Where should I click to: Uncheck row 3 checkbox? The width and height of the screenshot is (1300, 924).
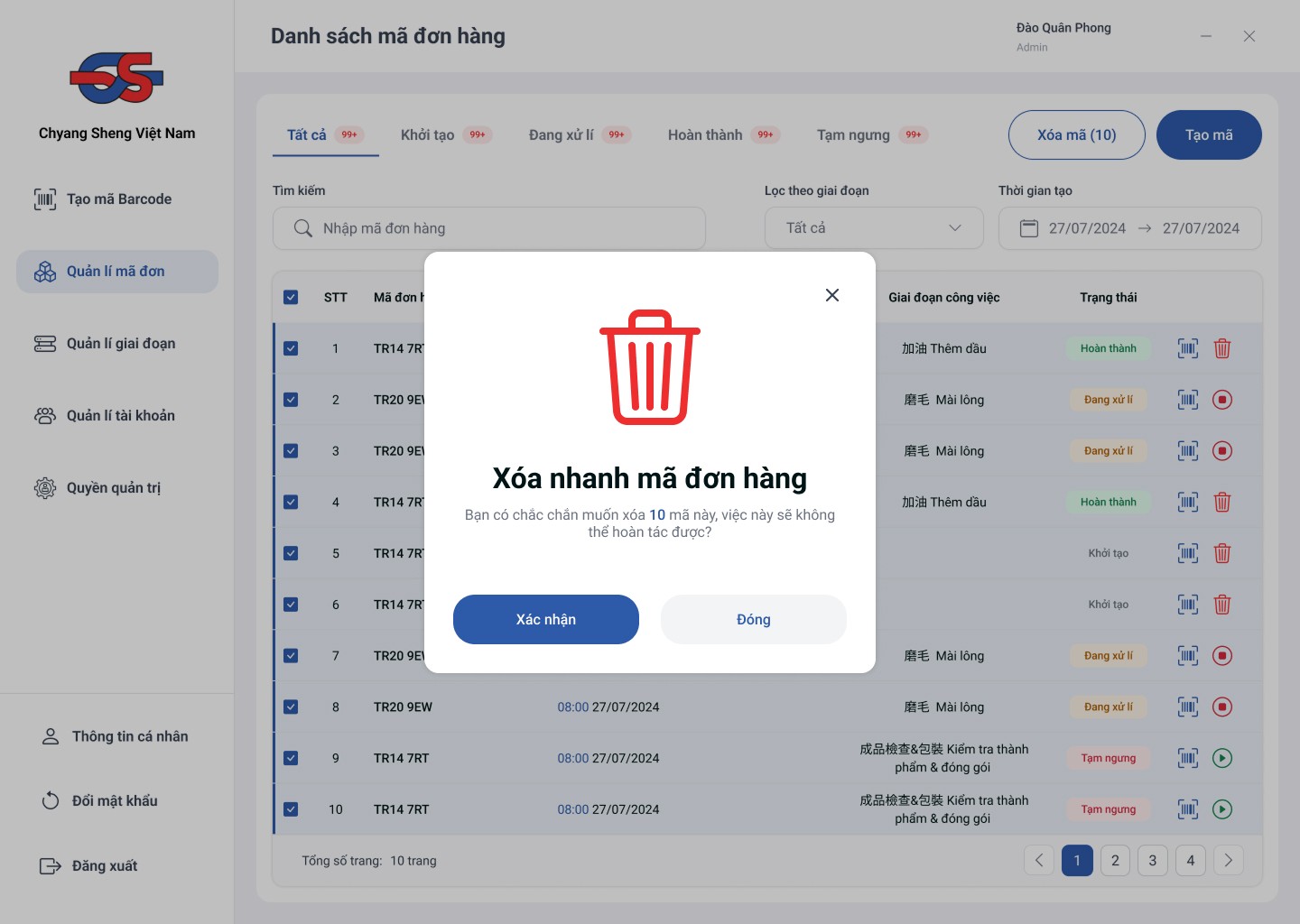pyautogui.click(x=291, y=451)
